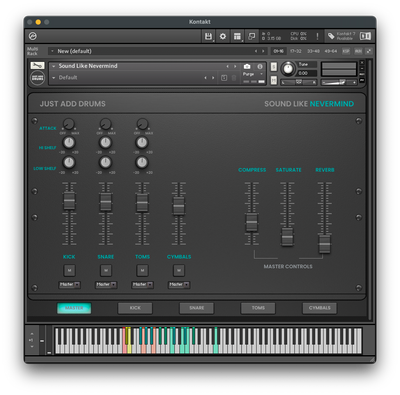400x395 pixels.
Task: Go to next multi arrow
Action: (x=263, y=51)
